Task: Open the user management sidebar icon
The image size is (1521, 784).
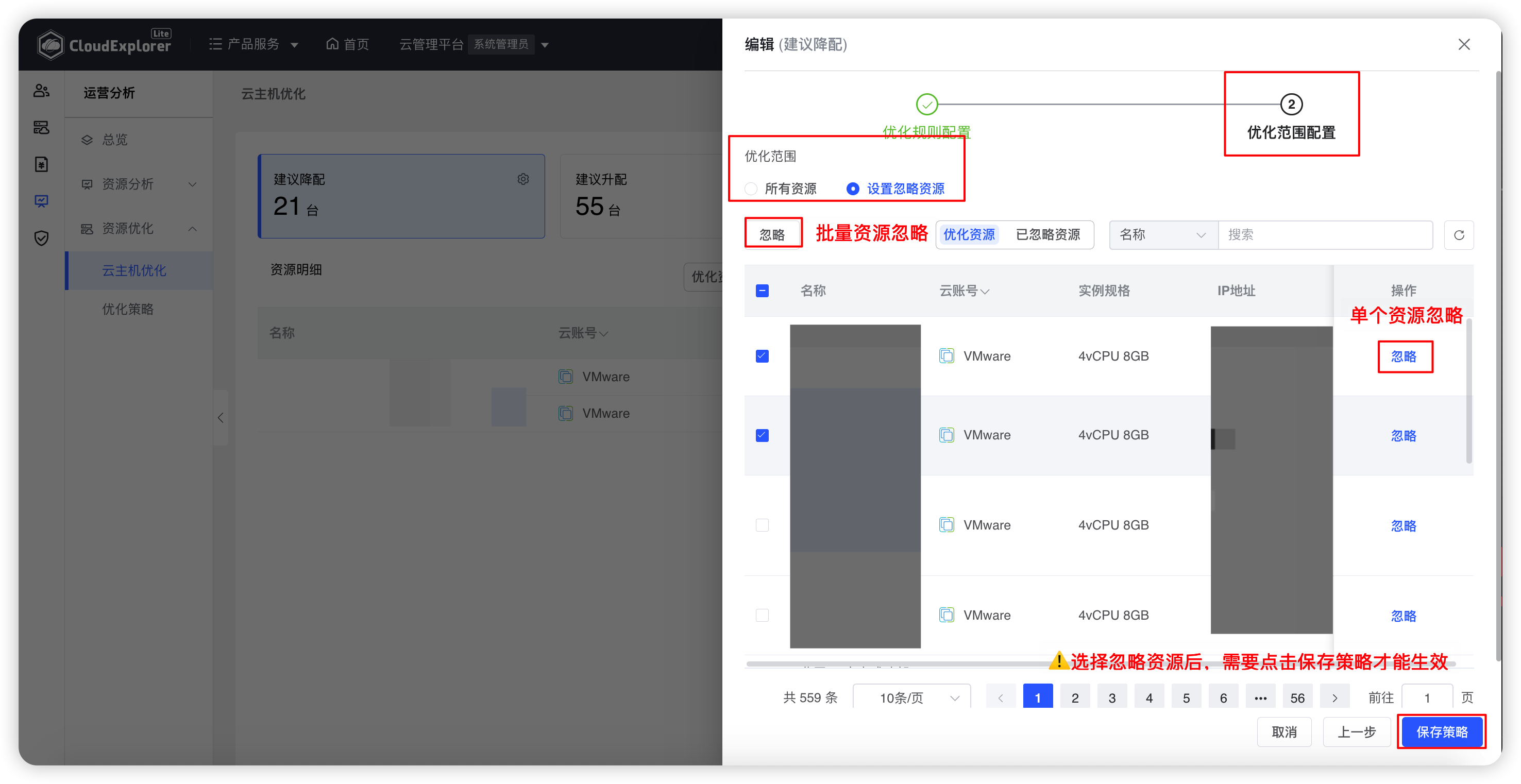Action: click(x=41, y=90)
